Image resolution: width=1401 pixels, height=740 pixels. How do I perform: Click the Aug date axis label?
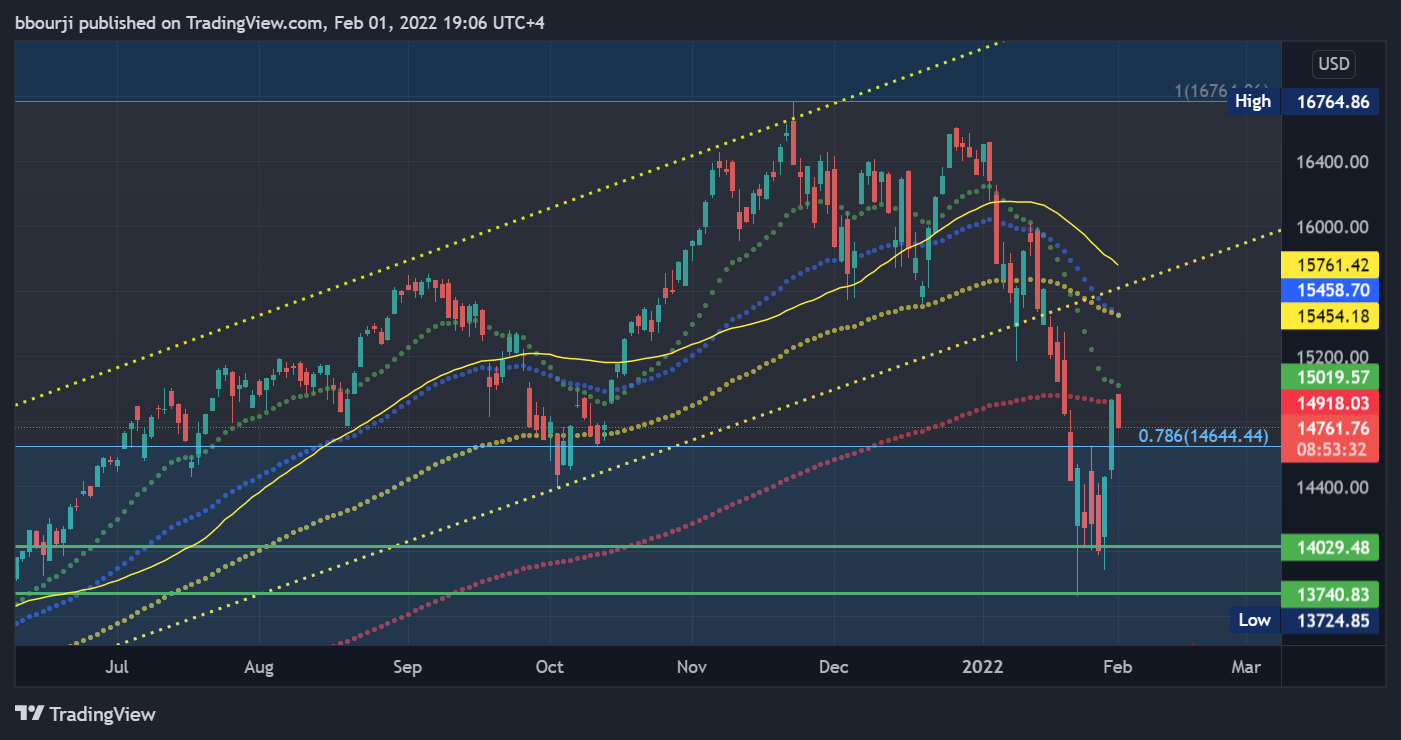click(259, 667)
